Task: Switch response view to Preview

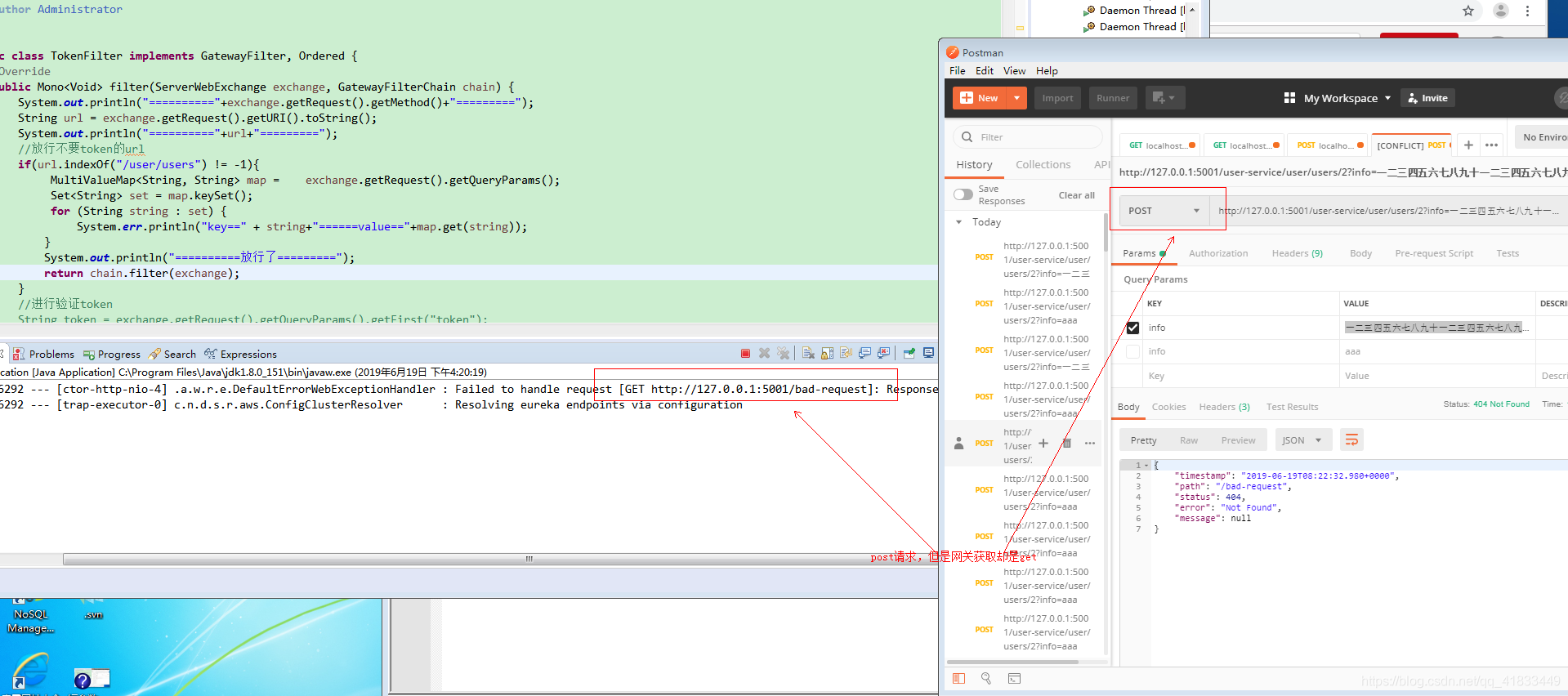Action: tap(1238, 440)
